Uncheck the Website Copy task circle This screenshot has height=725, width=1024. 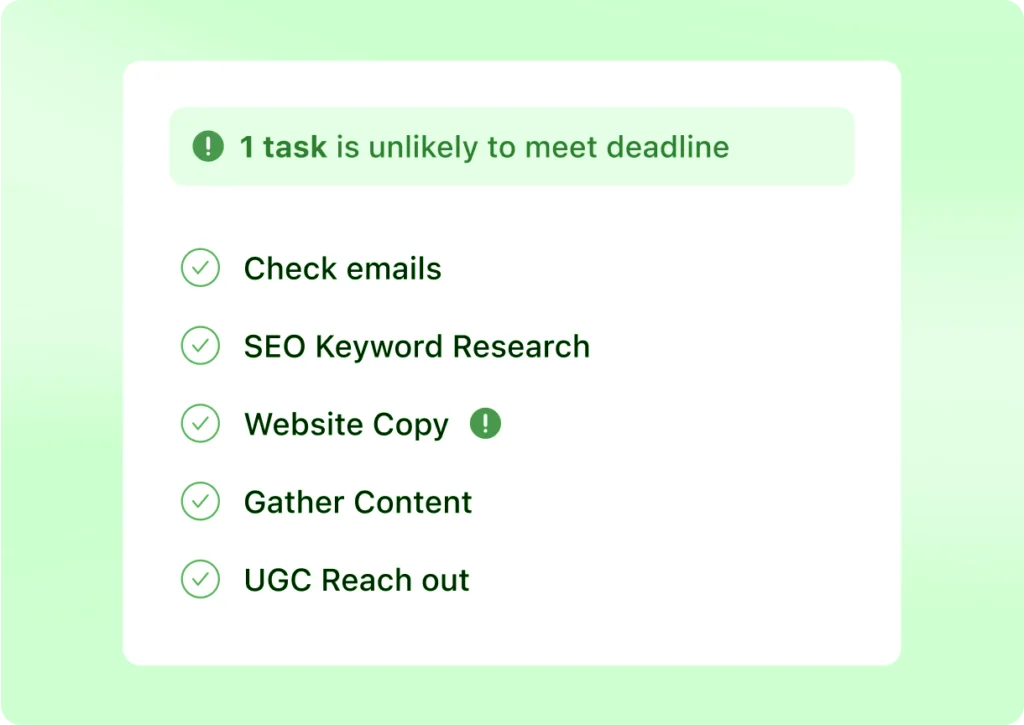tap(200, 424)
